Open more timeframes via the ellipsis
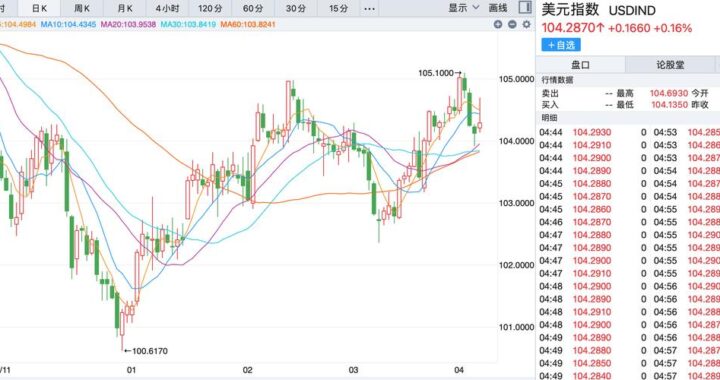 click(x=369, y=8)
